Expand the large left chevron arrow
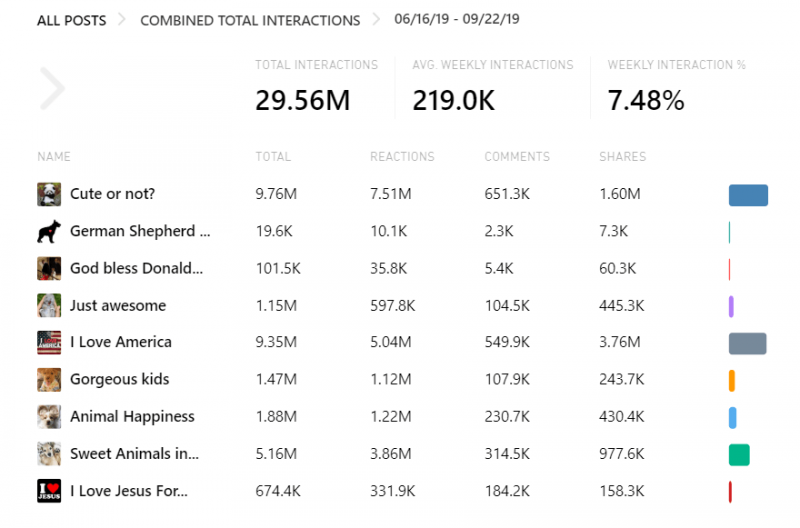The height and width of the screenshot is (528, 800). pos(52,88)
